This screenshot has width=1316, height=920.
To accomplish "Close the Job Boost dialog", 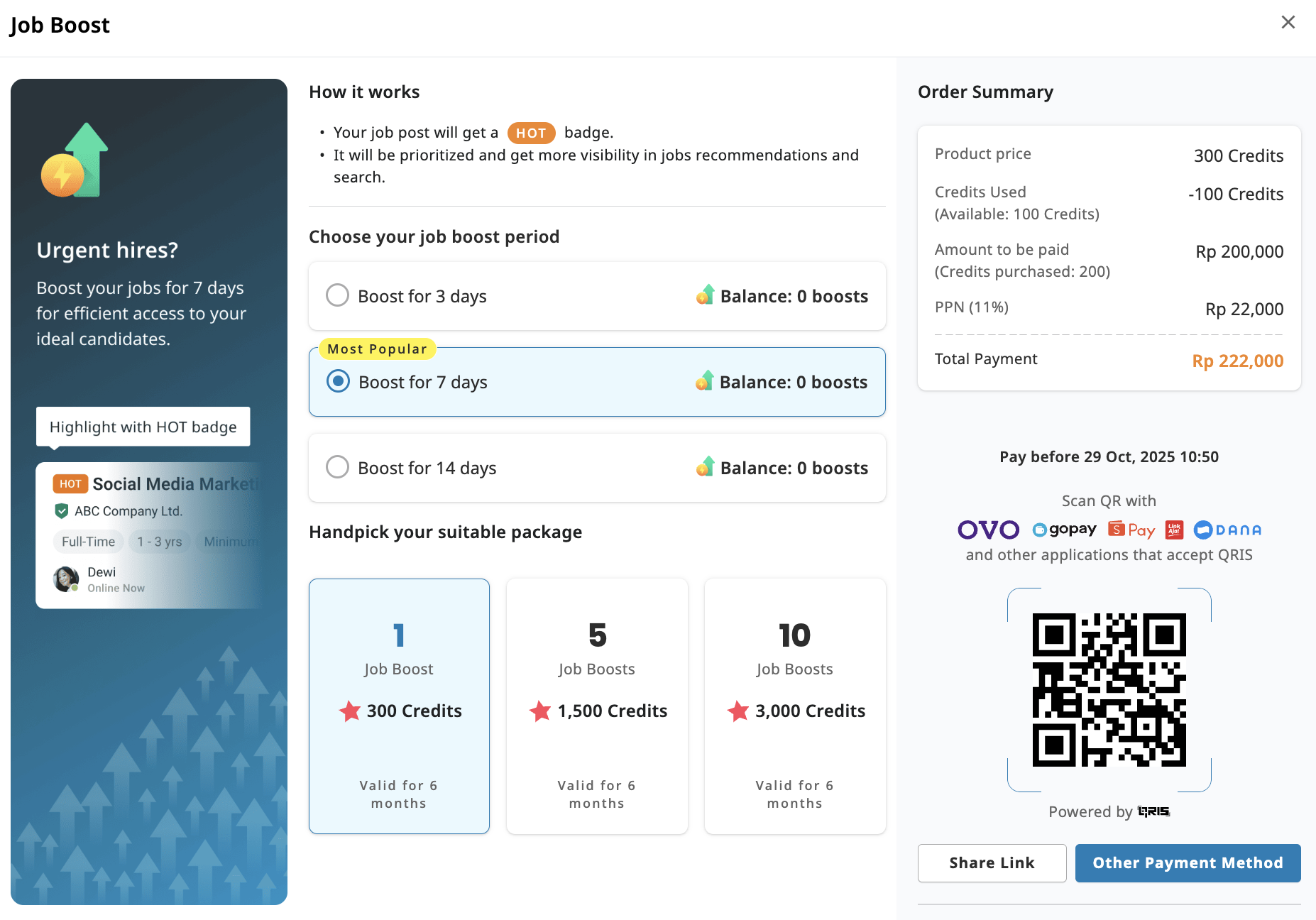I will tap(1288, 23).
